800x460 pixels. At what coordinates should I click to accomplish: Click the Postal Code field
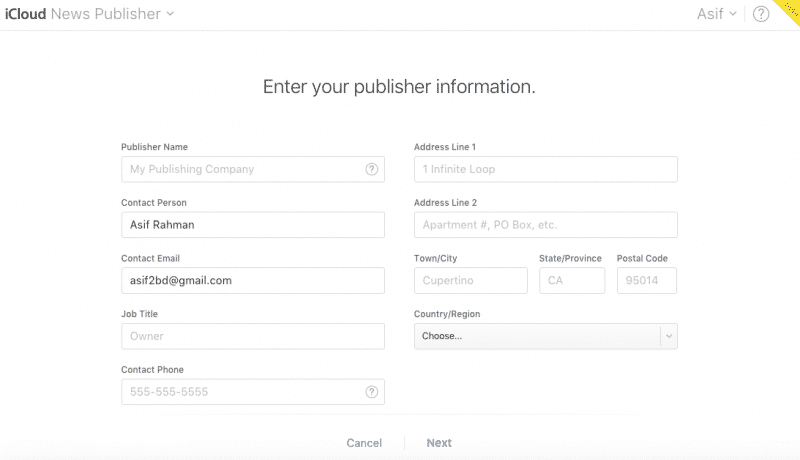click(646, 281)
